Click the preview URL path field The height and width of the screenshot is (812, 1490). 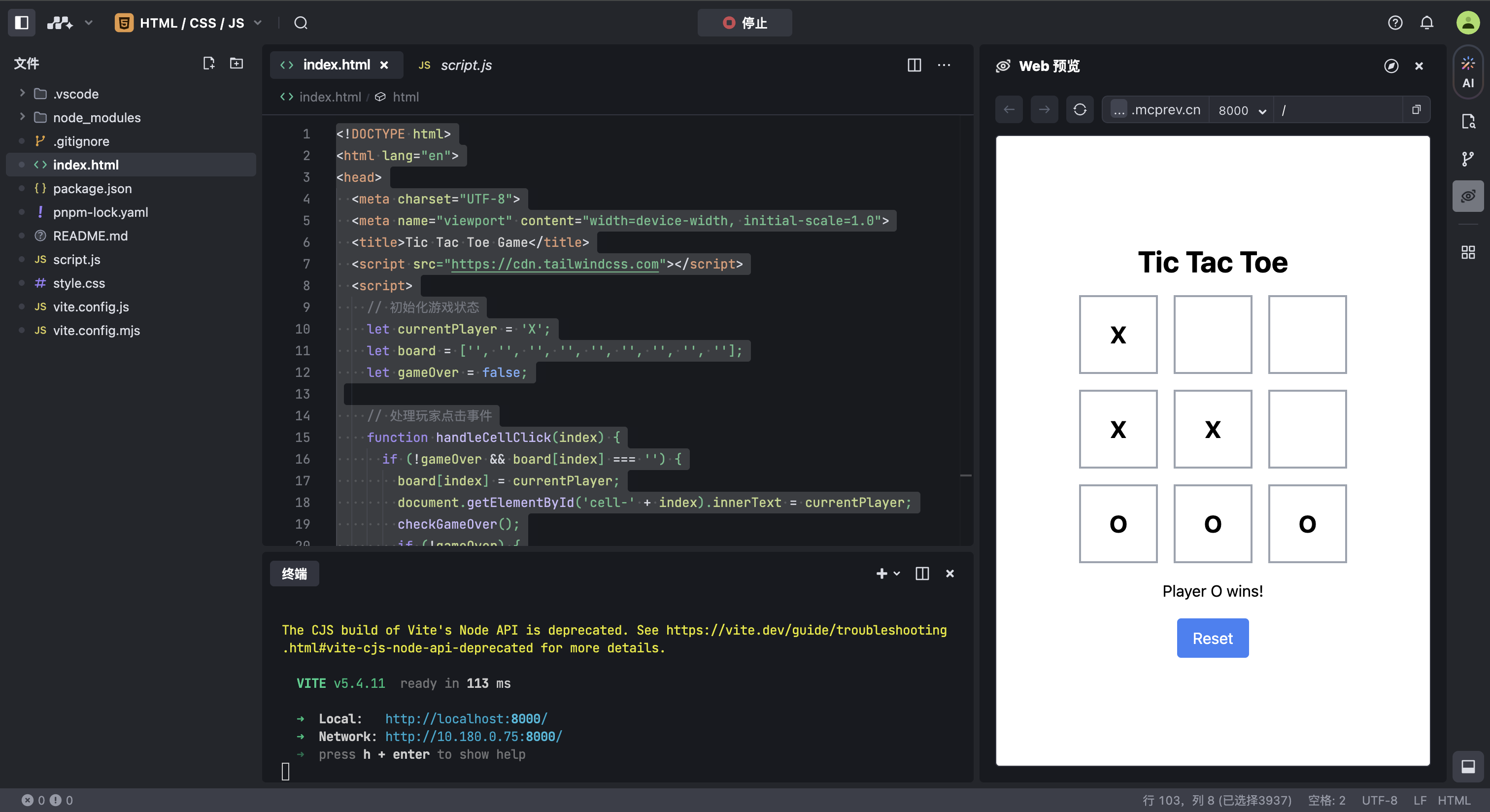[x=1339, y=110]
